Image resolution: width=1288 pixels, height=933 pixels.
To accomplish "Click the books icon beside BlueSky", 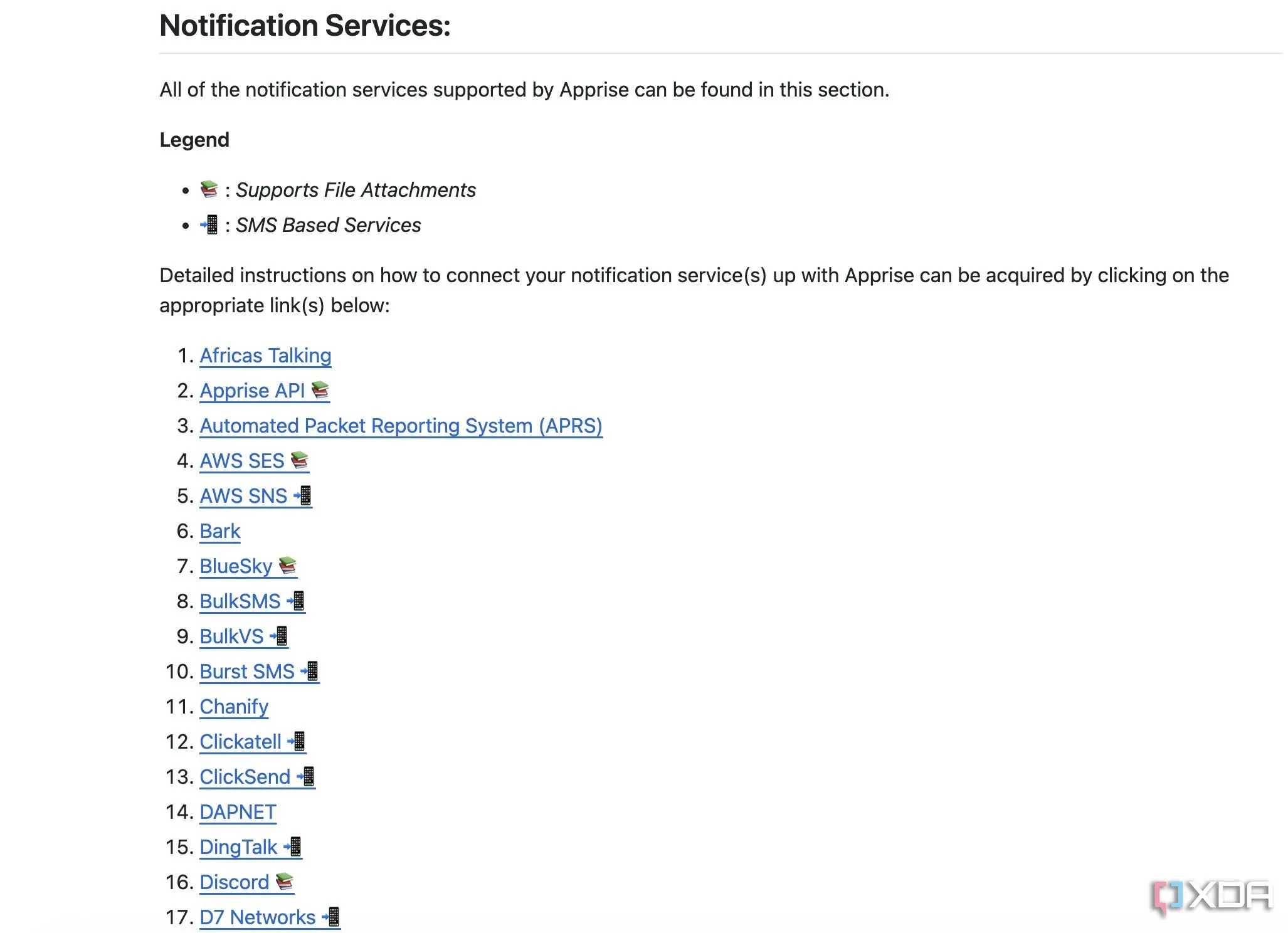I will coord(287,566).
